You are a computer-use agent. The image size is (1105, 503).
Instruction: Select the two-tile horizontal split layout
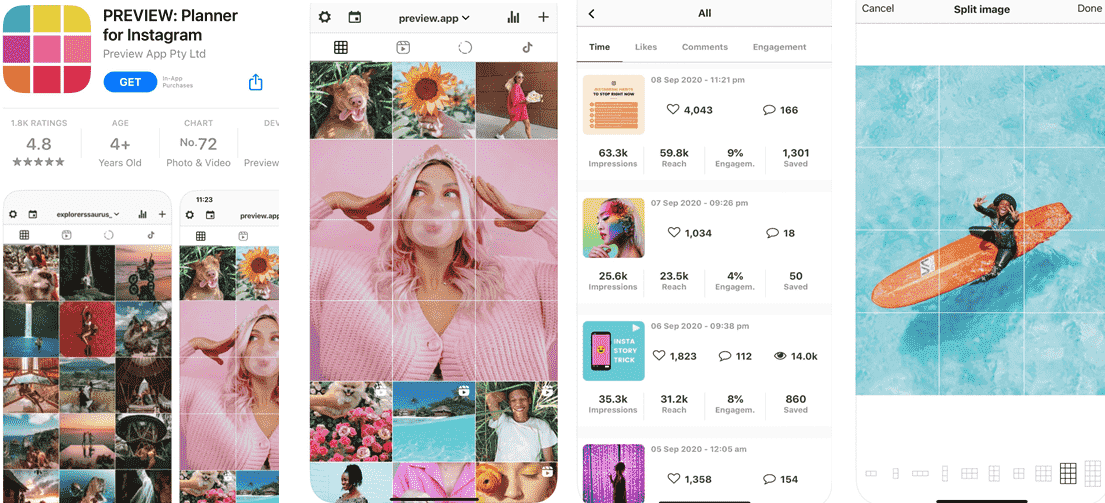(x=871, y=473)
